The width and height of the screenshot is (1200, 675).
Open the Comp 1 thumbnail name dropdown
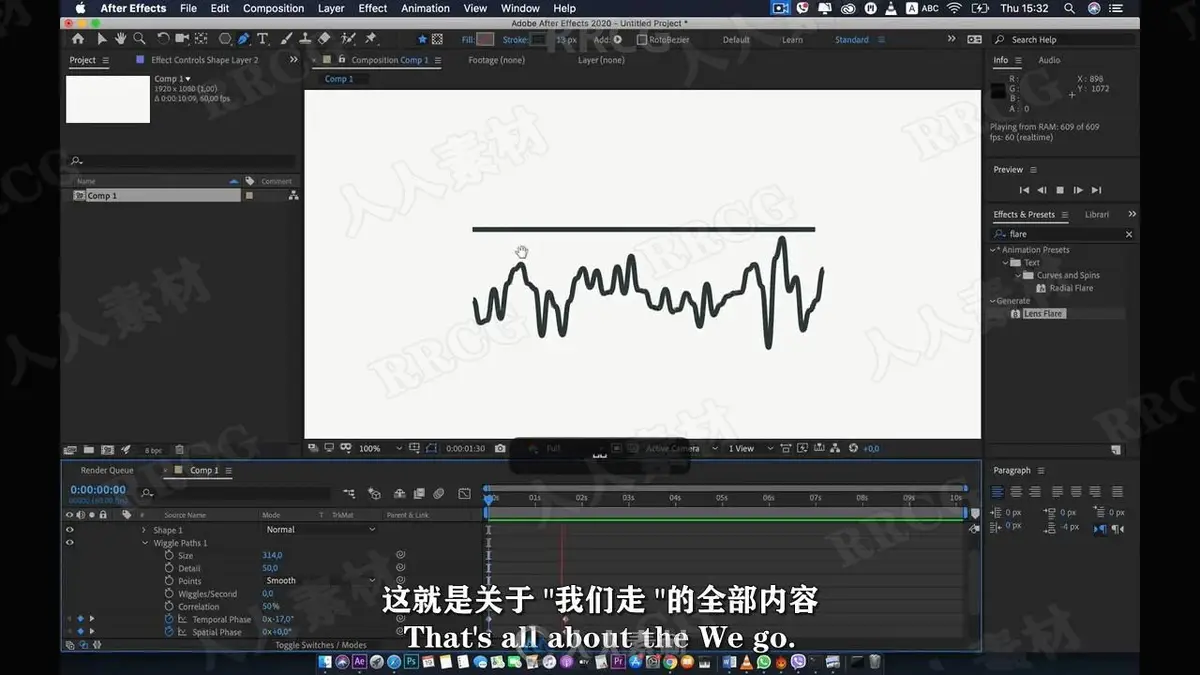click(172, 79)
